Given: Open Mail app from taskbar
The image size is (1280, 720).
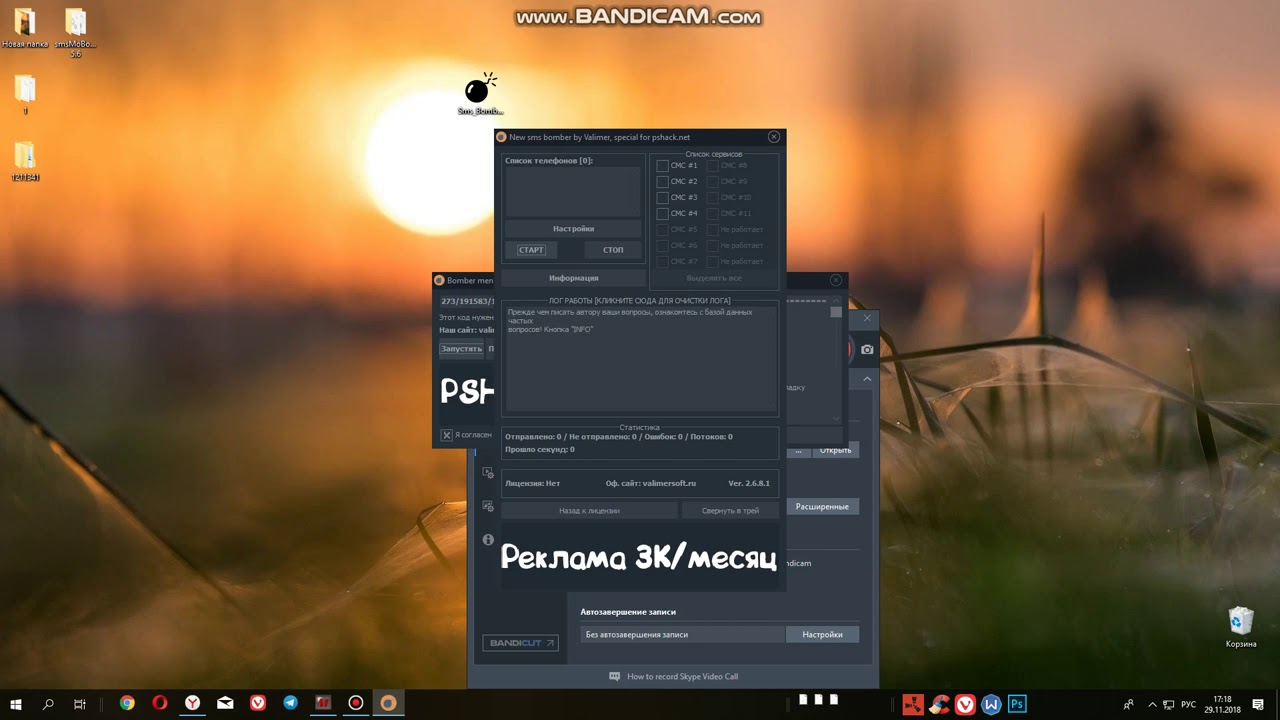Looking at the screenshot, I should click(x=225, y=704).
